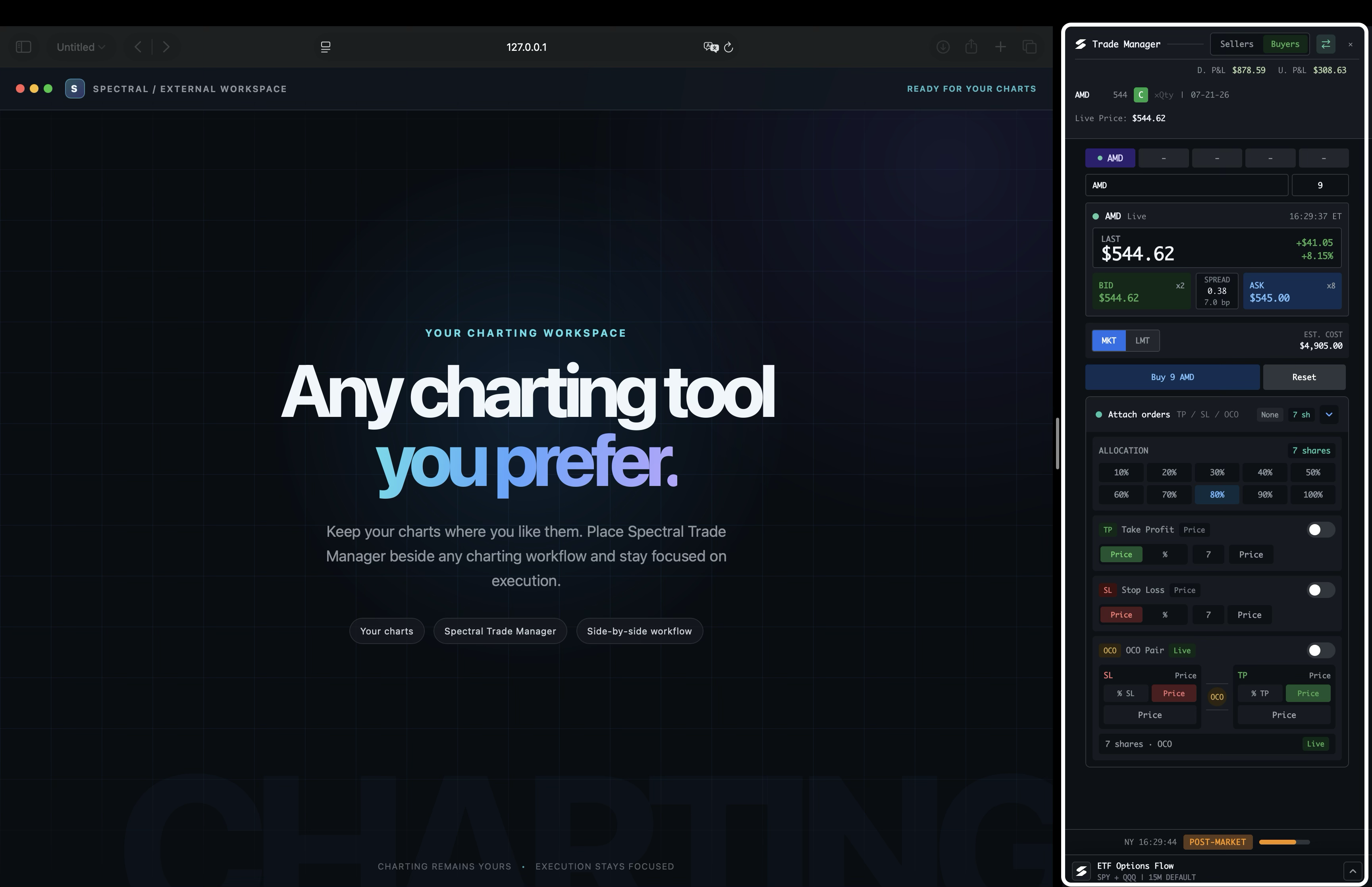Viewport: 1372px width, 887px height.
Task: Select red Price mode in OCO SL
Action: tap(1174, 694)
